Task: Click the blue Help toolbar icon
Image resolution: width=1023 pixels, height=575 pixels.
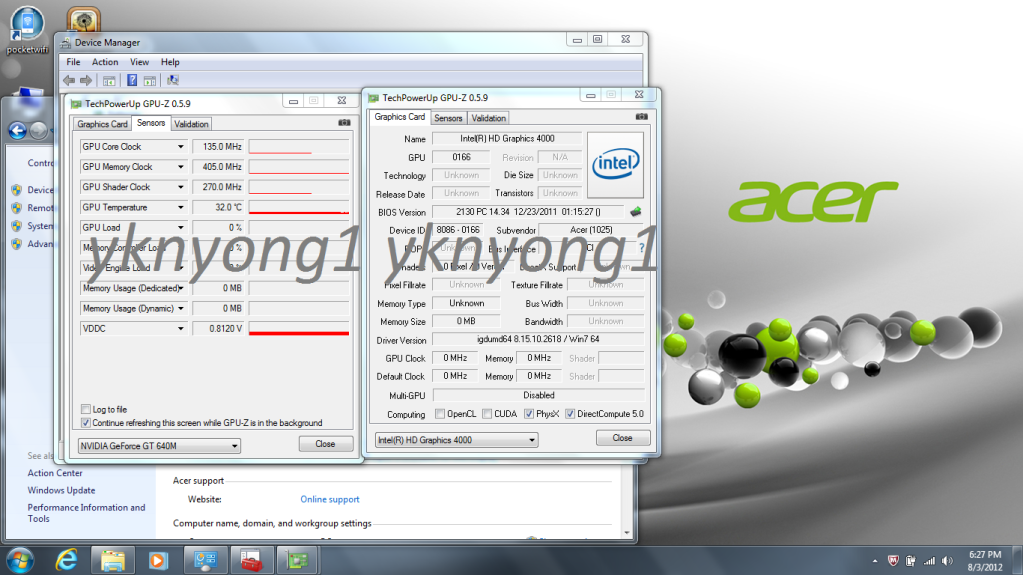Action: tap(132, 80)
